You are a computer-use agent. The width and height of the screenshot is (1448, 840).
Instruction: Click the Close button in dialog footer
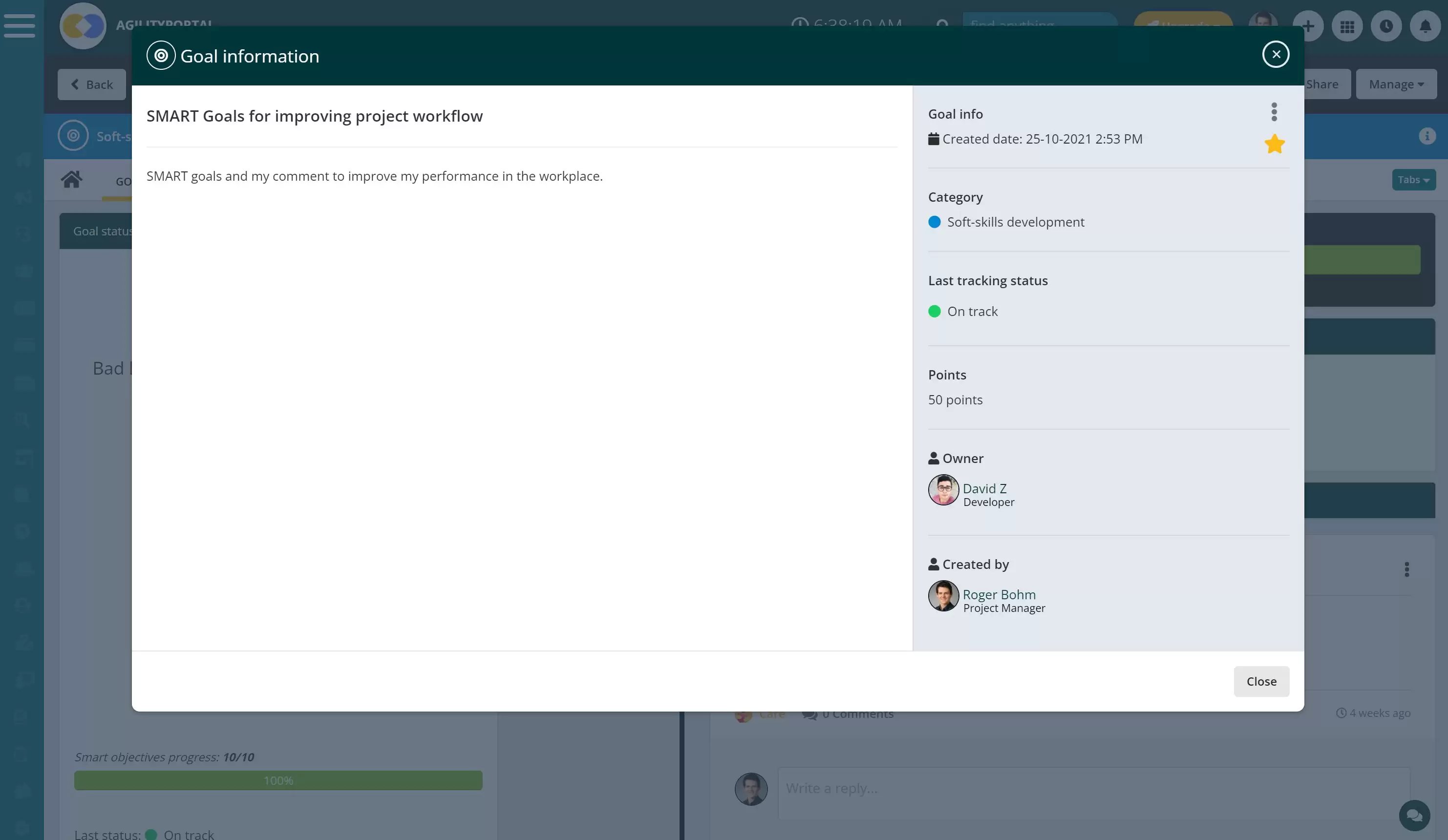[1261, 681]
